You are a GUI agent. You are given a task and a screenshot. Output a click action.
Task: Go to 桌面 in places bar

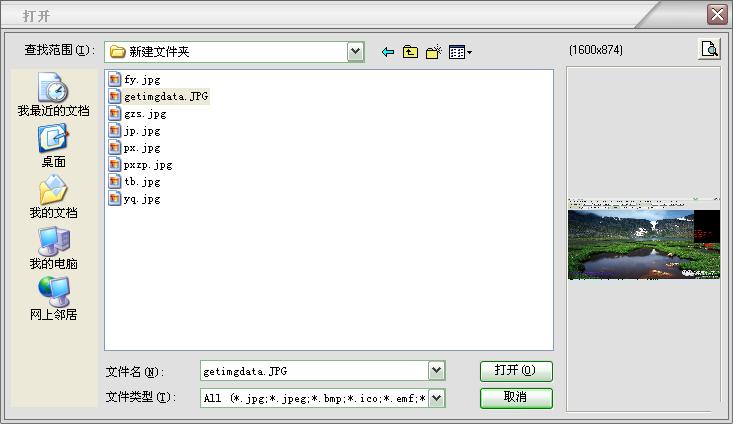coord(53,146)
